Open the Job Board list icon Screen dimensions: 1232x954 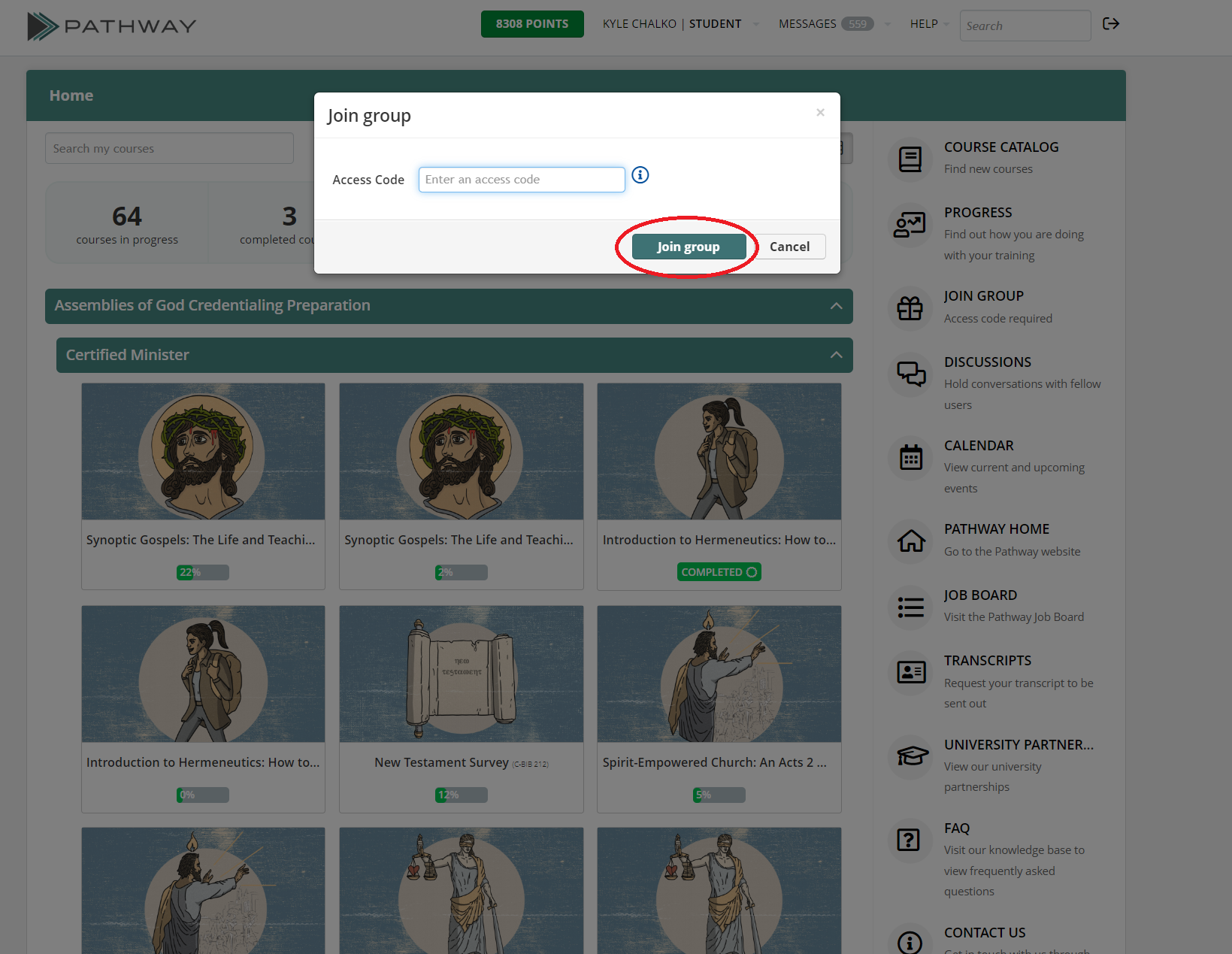911,607
